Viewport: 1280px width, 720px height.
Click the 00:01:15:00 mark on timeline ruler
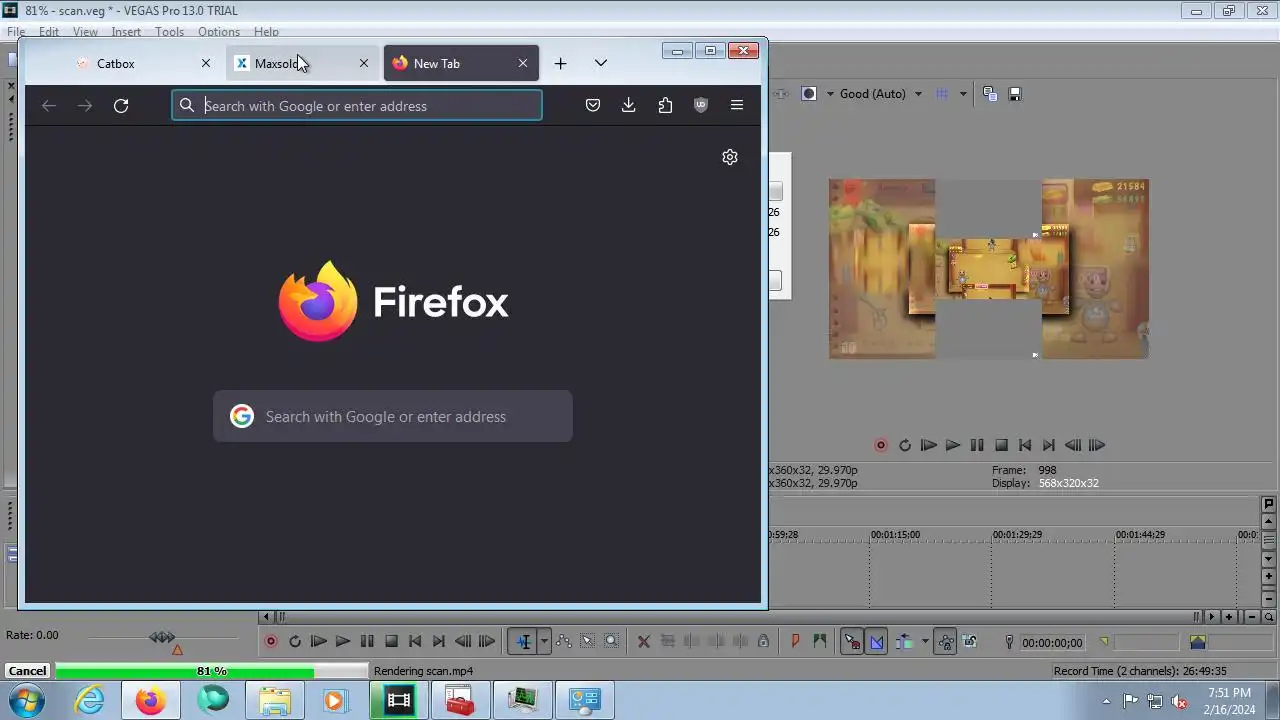tap(894, 535)
